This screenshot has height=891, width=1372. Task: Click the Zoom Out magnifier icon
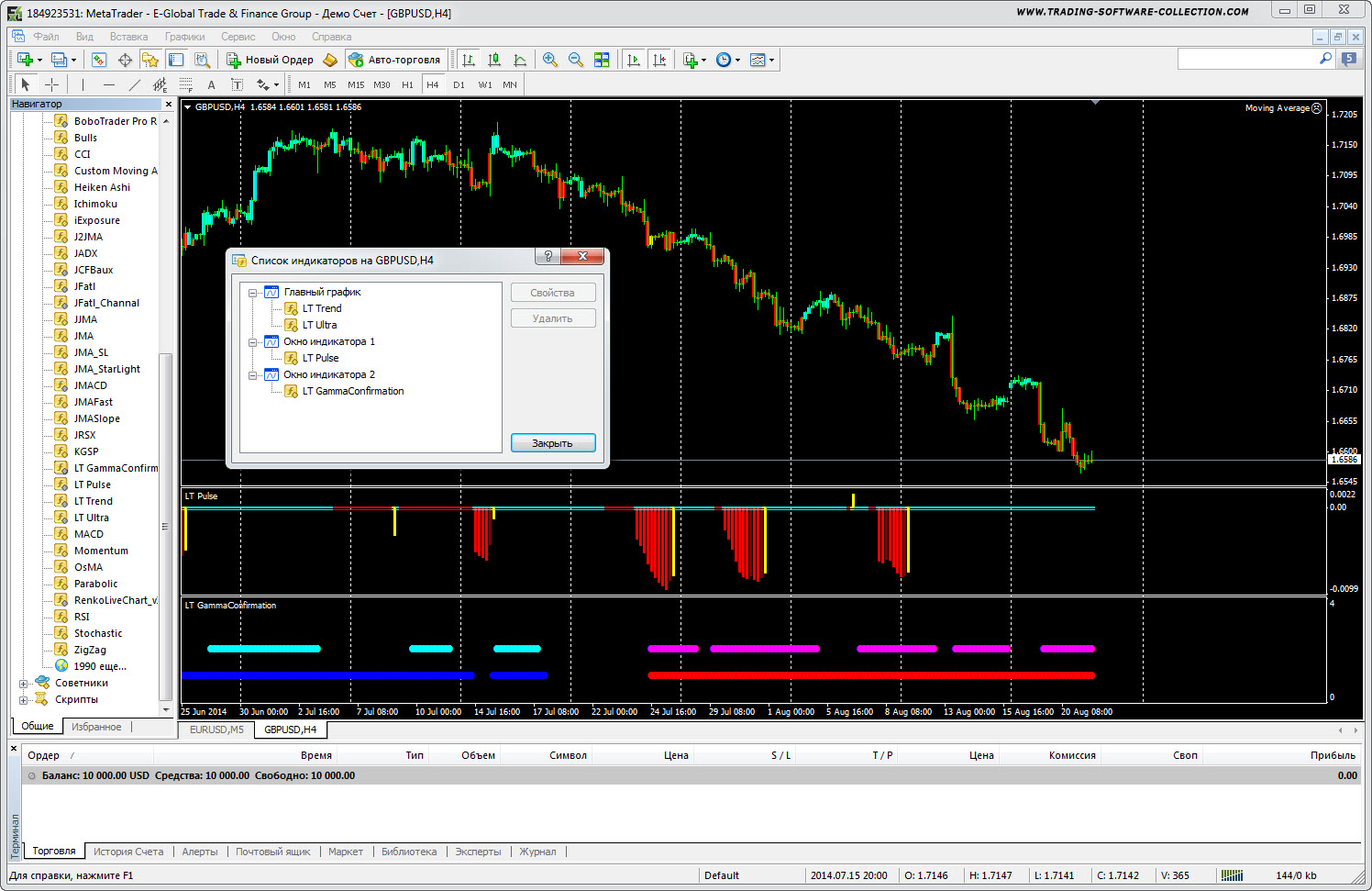point(576,60)
